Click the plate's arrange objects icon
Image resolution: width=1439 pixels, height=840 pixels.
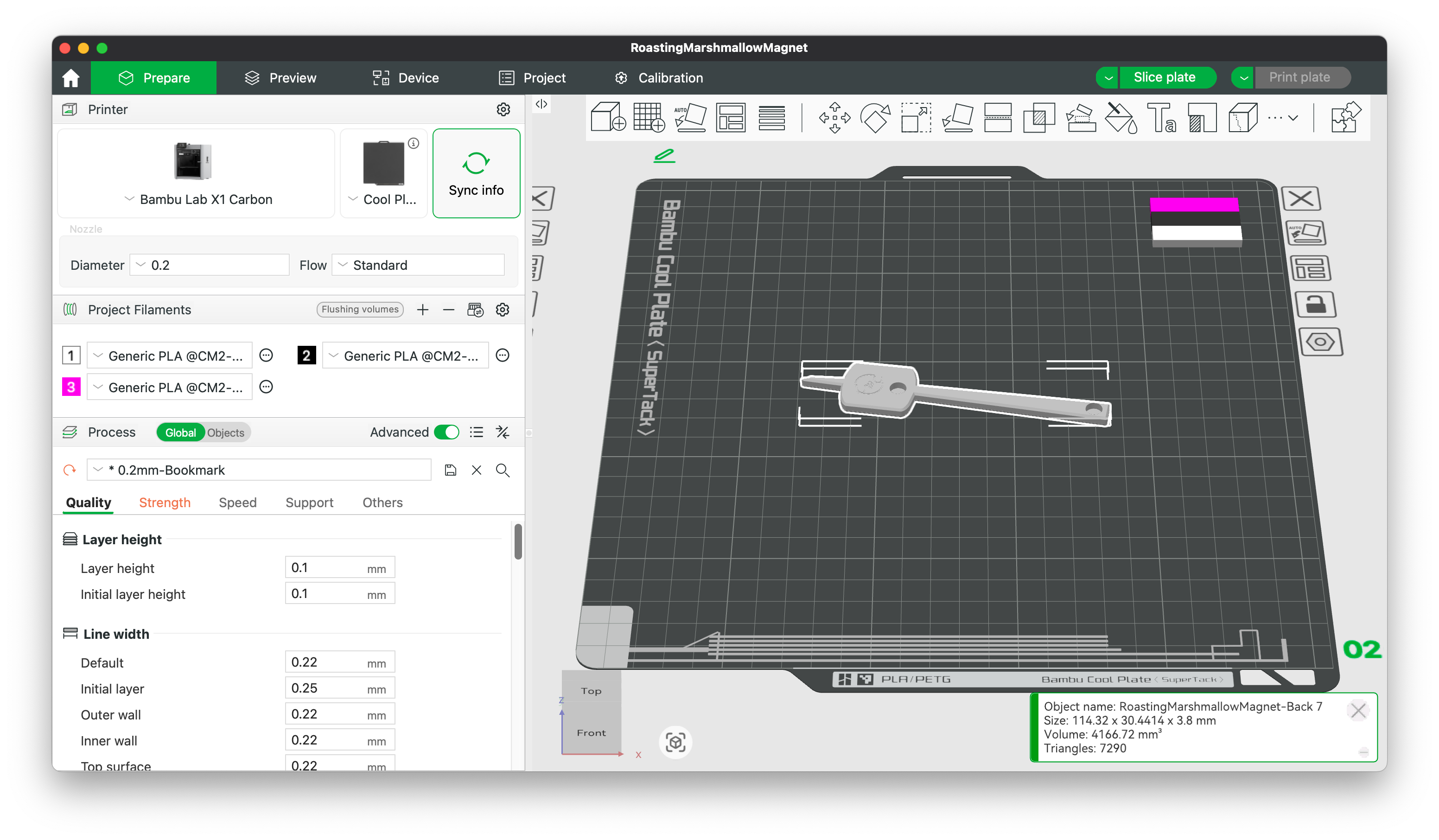tap(1311, 268)
